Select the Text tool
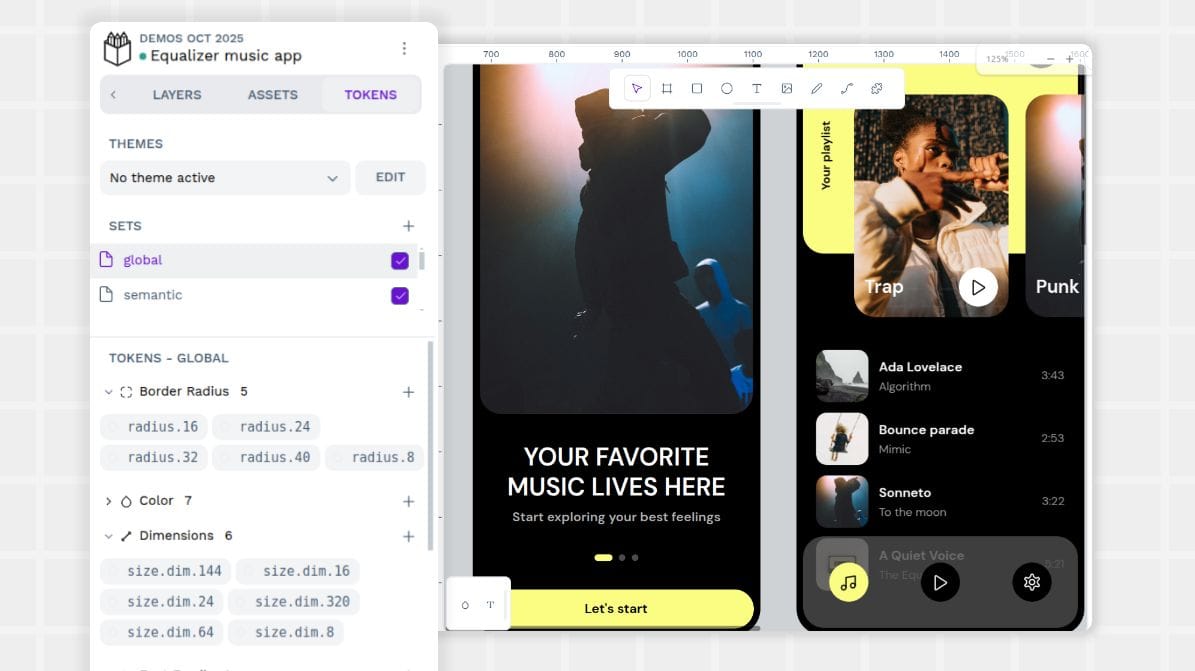Viewport: 1195px width, 671px height. tap(757, 88)
